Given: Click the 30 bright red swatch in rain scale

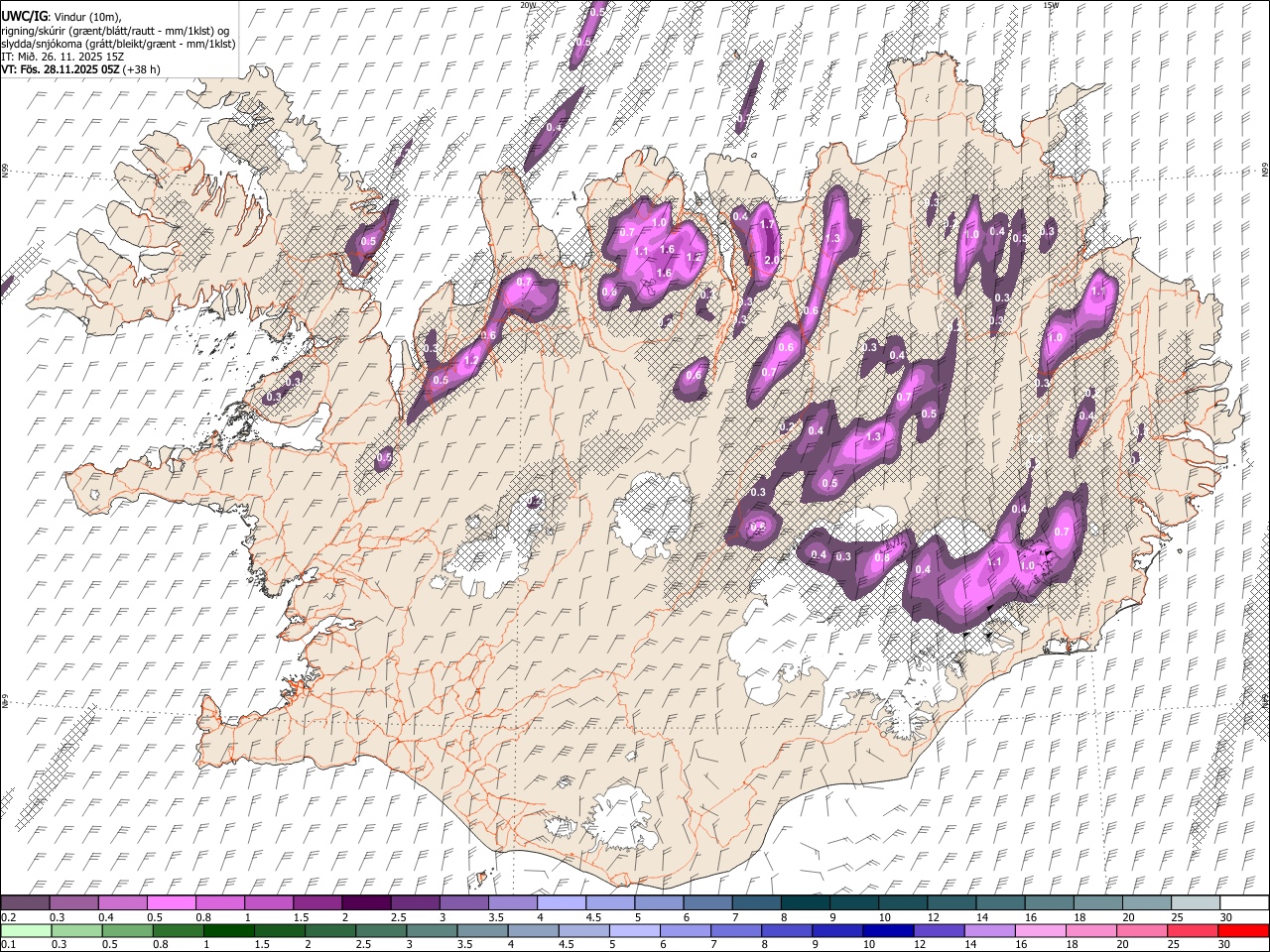Looking at the screenshot, I should tap(1244, 931).
